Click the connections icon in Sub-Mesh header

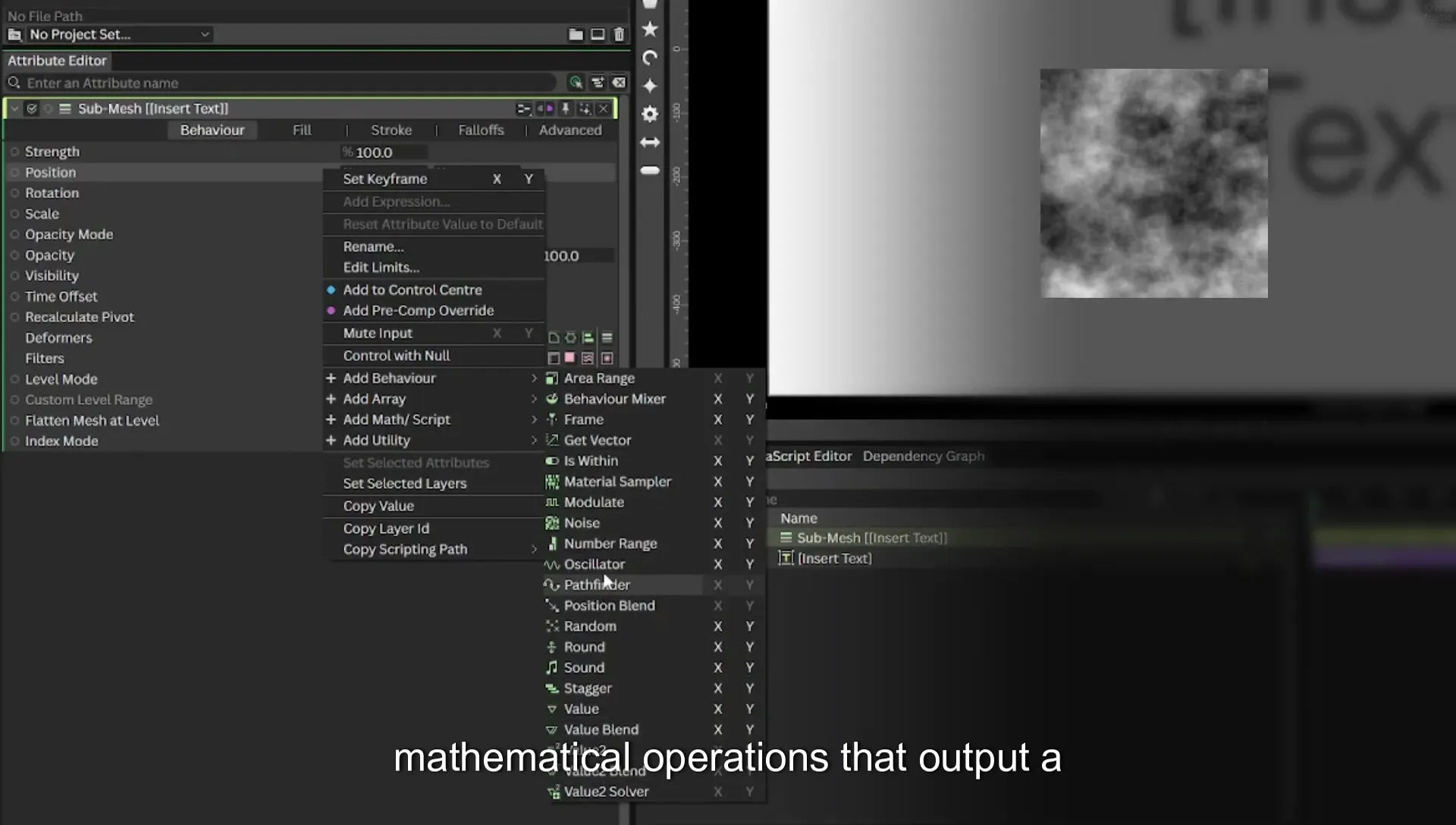pos(523,108)
